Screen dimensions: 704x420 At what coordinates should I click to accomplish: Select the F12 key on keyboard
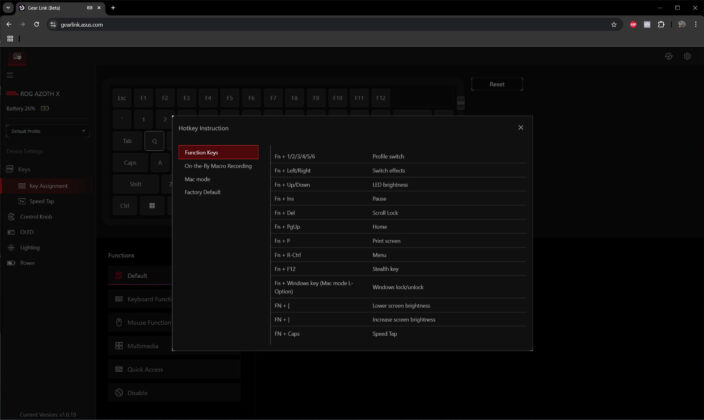point(381,98)
